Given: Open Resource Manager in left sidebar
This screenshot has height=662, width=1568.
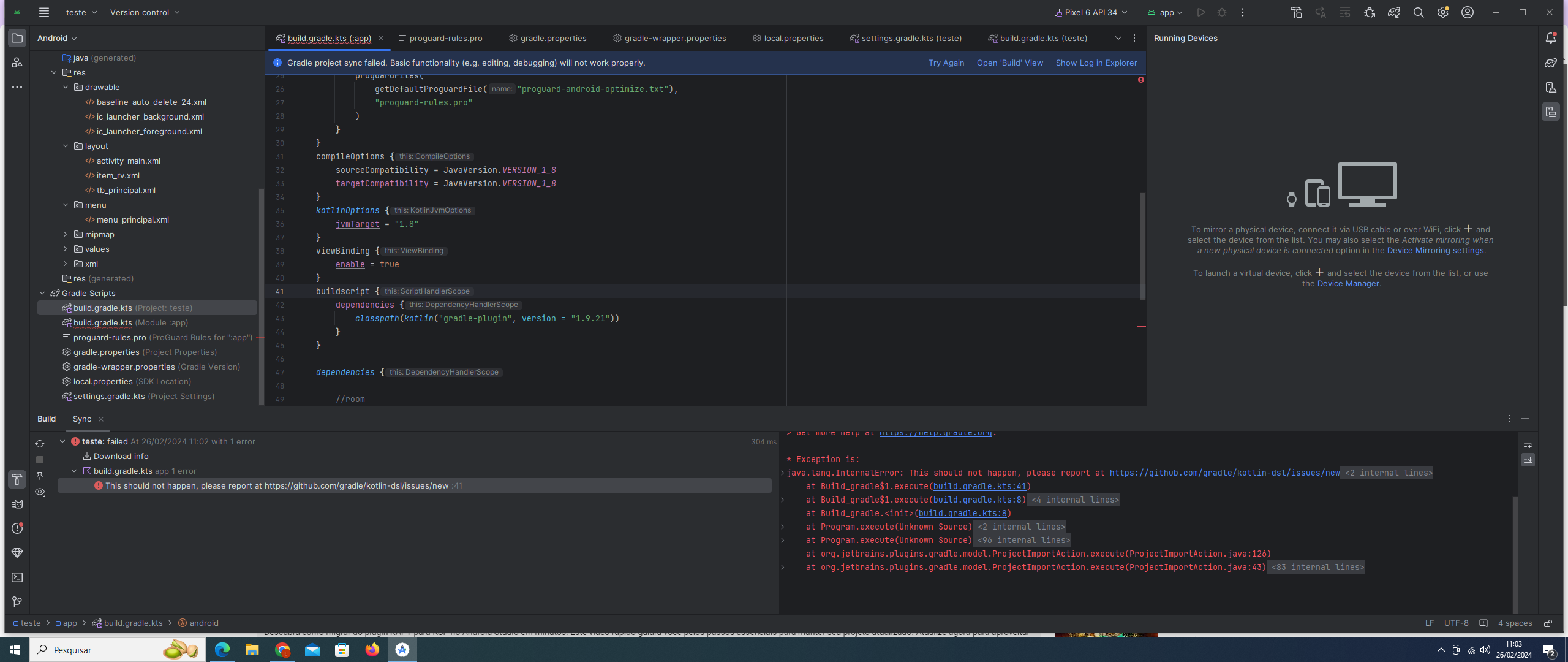Looking at the screenshot, I should (x=17, y=63).
